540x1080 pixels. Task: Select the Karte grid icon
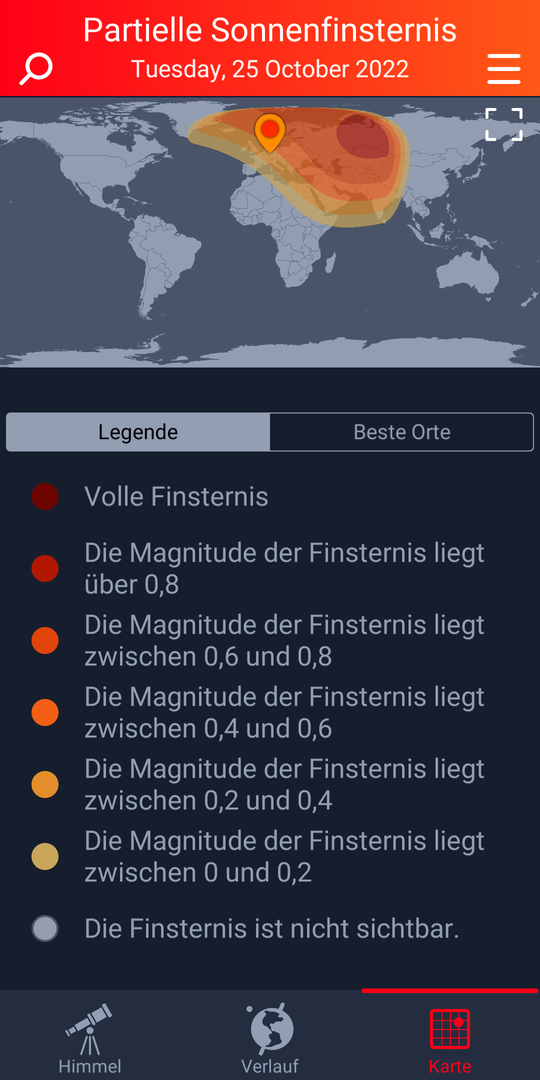(x=450, y=1037)
